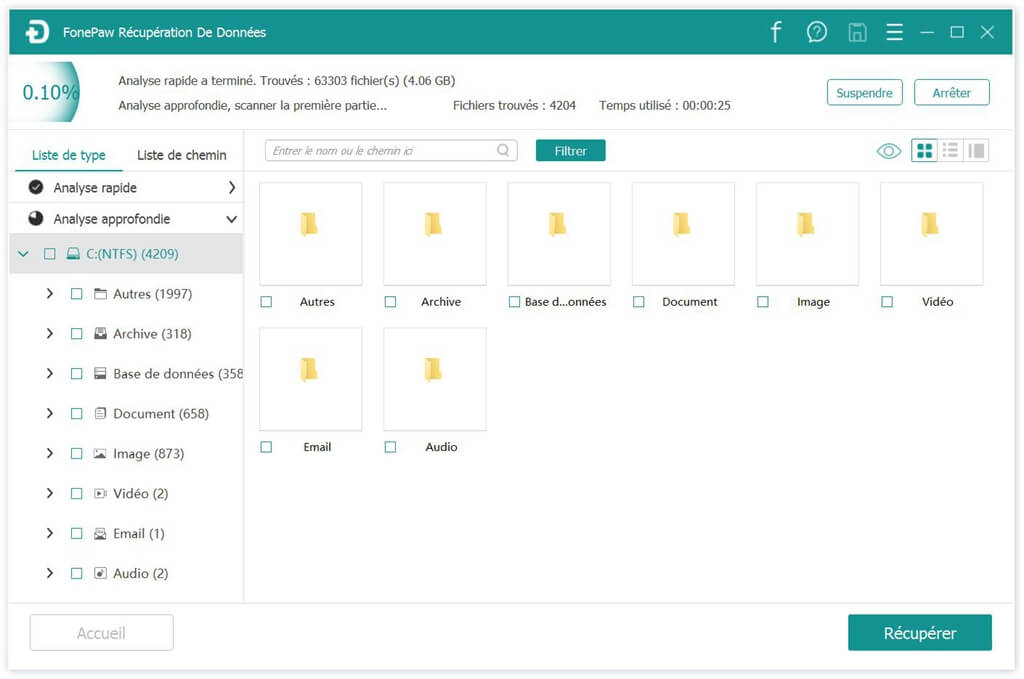
Task: Open the FonePaw hamburger menu
Action: pyautogui.click(x=894, y=31)
